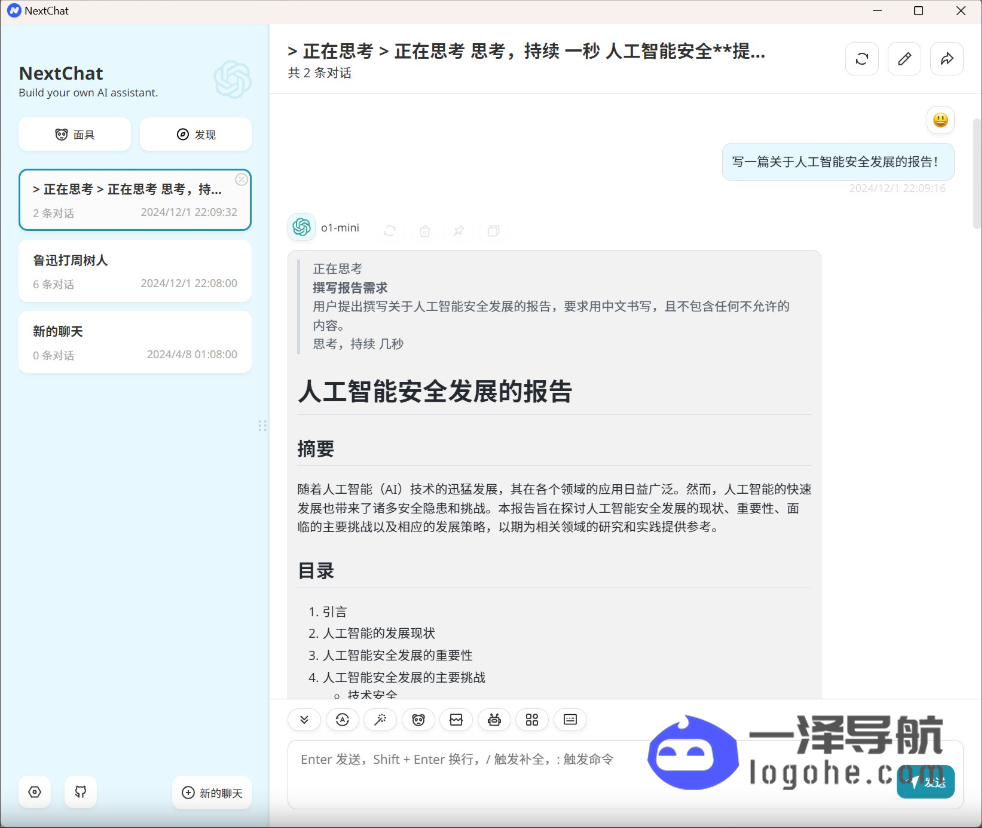Delete the selected chat with its X icon

[241, 180]
